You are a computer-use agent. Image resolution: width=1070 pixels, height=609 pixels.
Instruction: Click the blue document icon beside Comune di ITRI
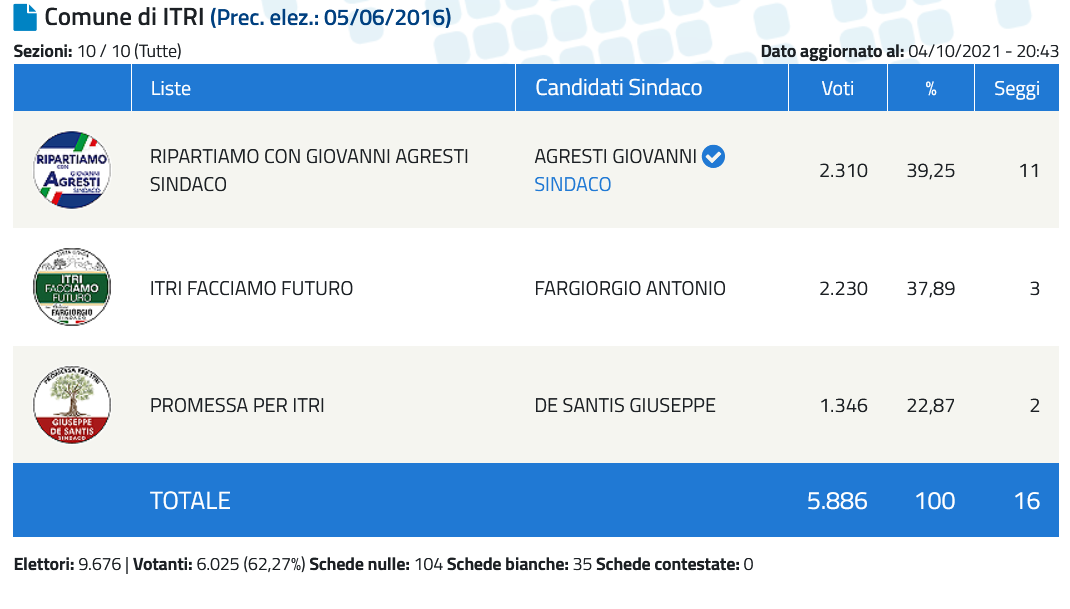point(25,18)
